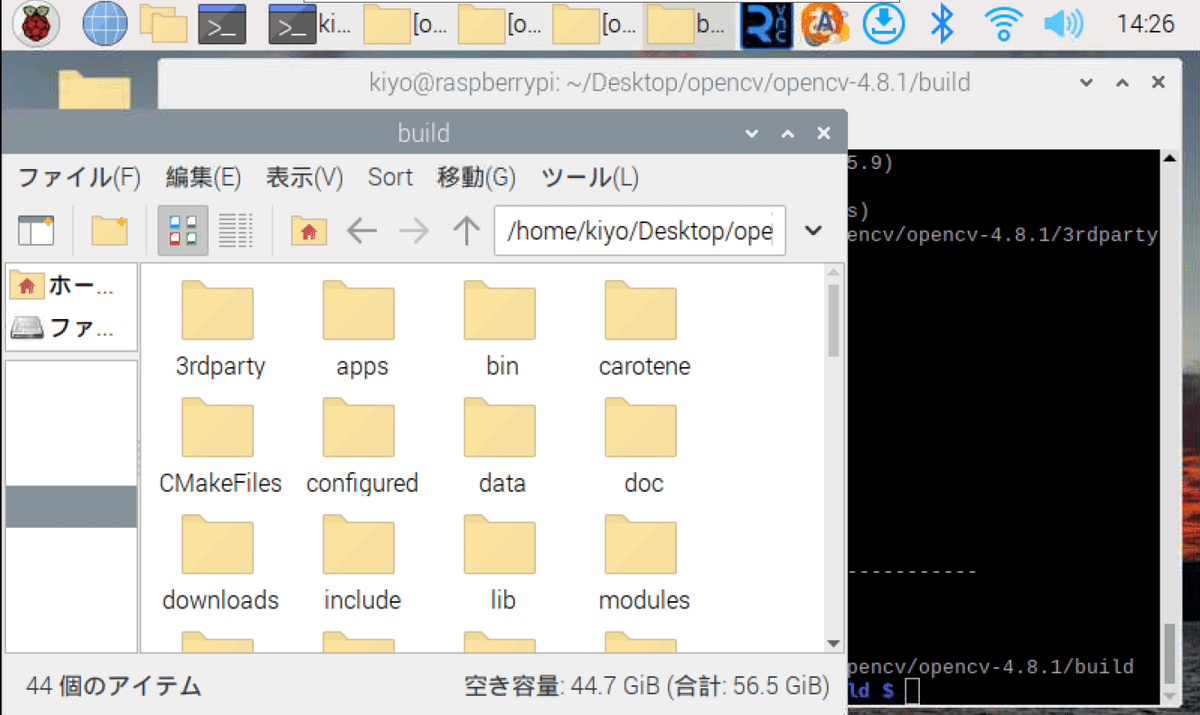This screenshot has width=1200, height=715.
Task: Open Bluetooth tray menu
Action: [942, 24]
